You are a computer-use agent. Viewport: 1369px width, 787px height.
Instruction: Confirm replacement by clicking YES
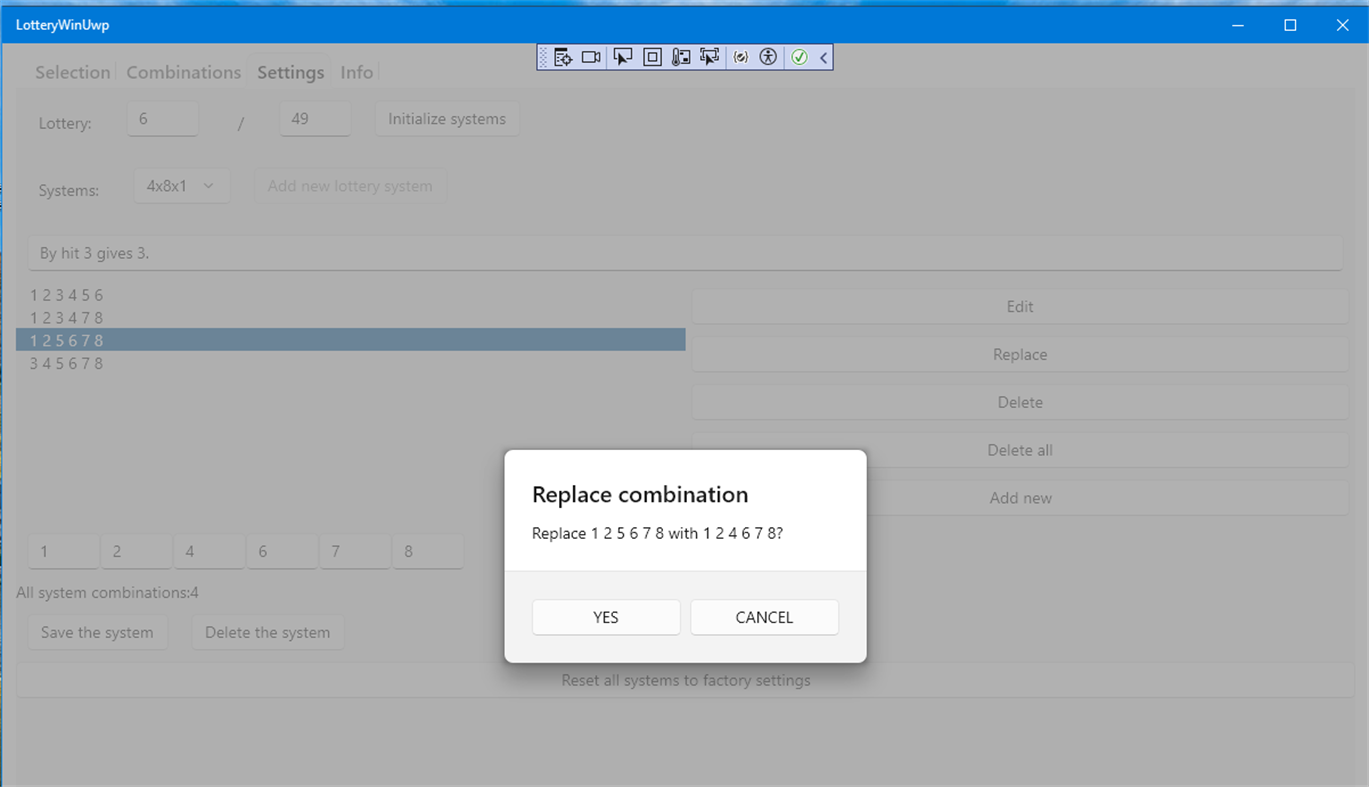[606, 617]
